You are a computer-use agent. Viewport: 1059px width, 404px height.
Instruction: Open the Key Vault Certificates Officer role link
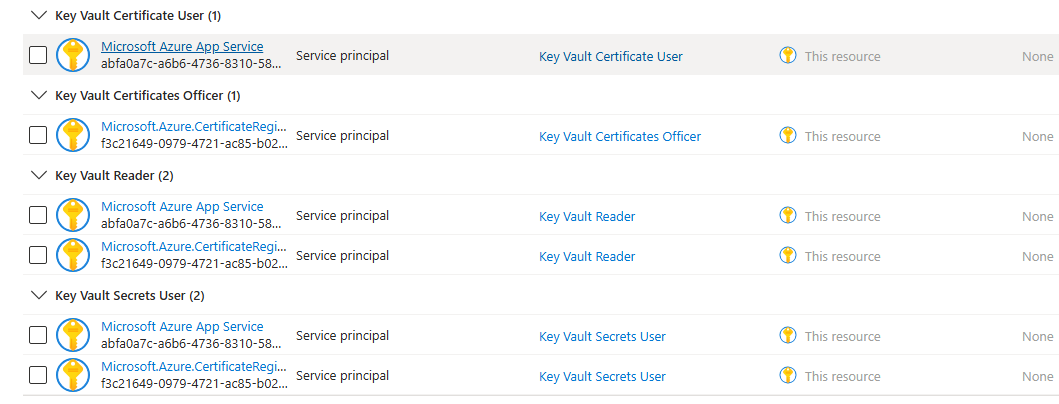[x=620, y=136]
